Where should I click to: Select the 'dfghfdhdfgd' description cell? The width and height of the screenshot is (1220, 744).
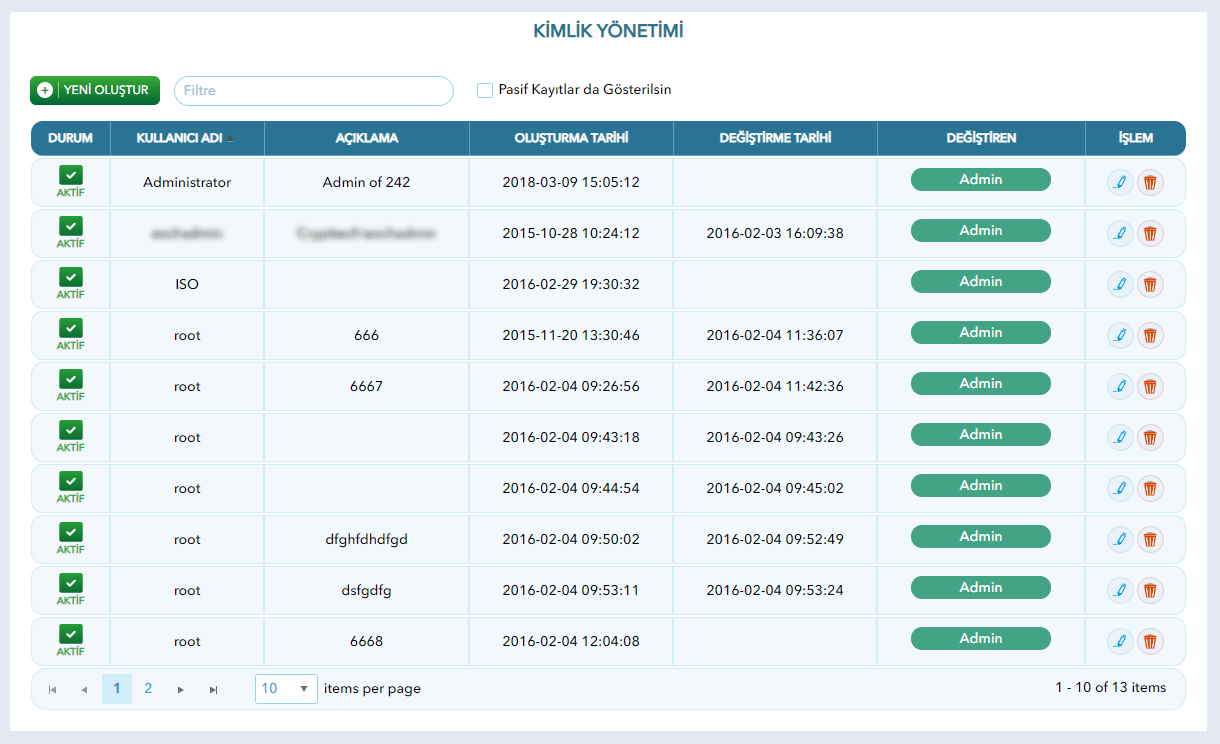coord(366,540)
